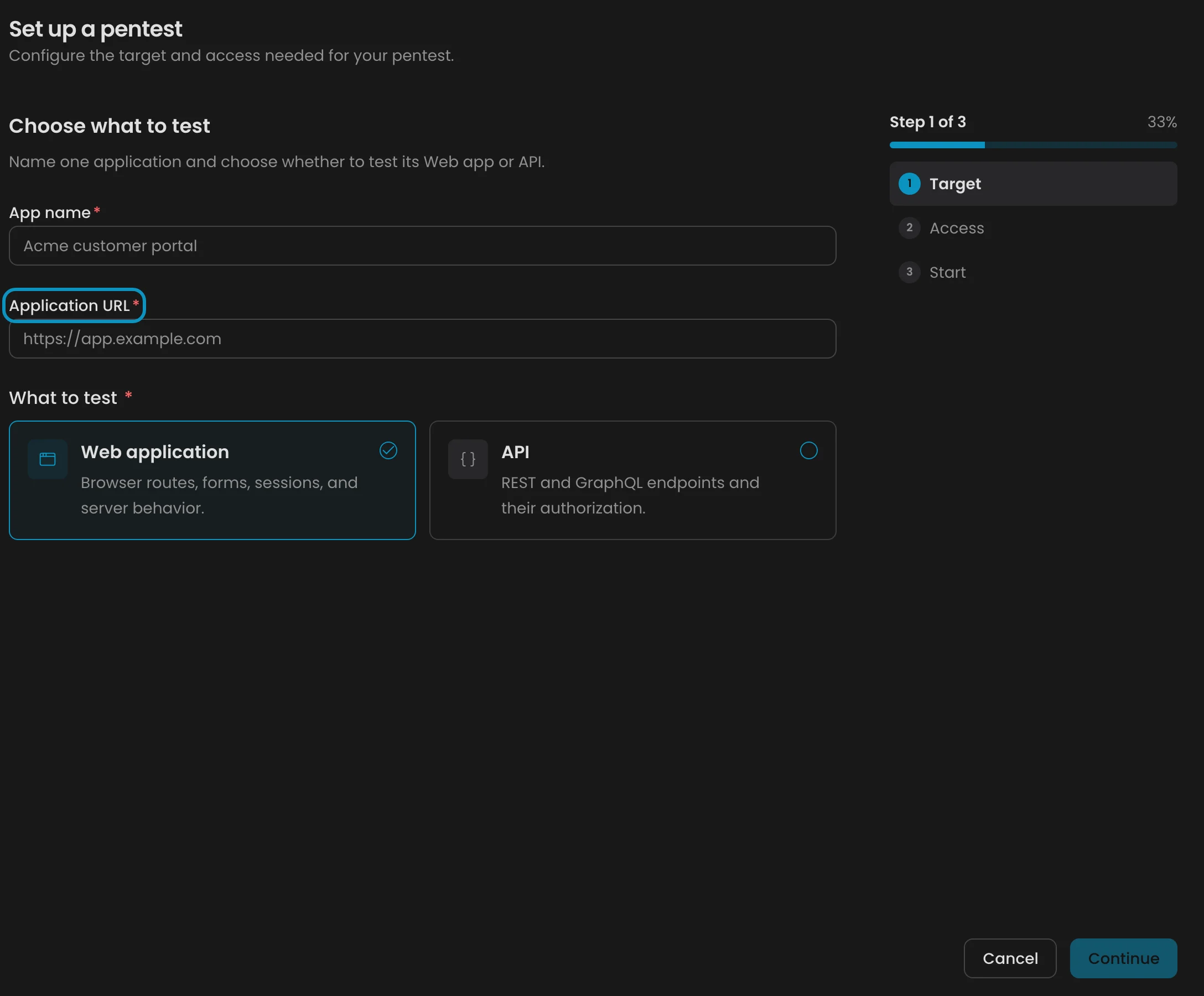Click the 'What to test' label
The width and height of the screenshot is (1204, 996).
[63, 398]
